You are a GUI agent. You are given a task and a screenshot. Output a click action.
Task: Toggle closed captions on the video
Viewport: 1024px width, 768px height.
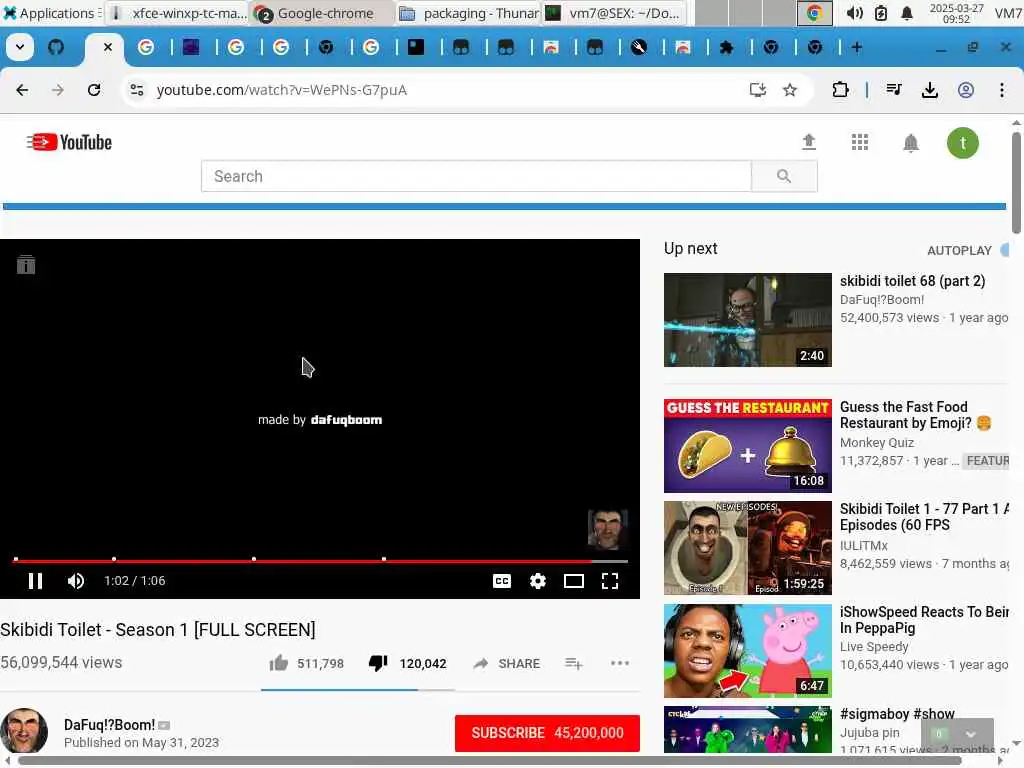click(x=502, y=581)
